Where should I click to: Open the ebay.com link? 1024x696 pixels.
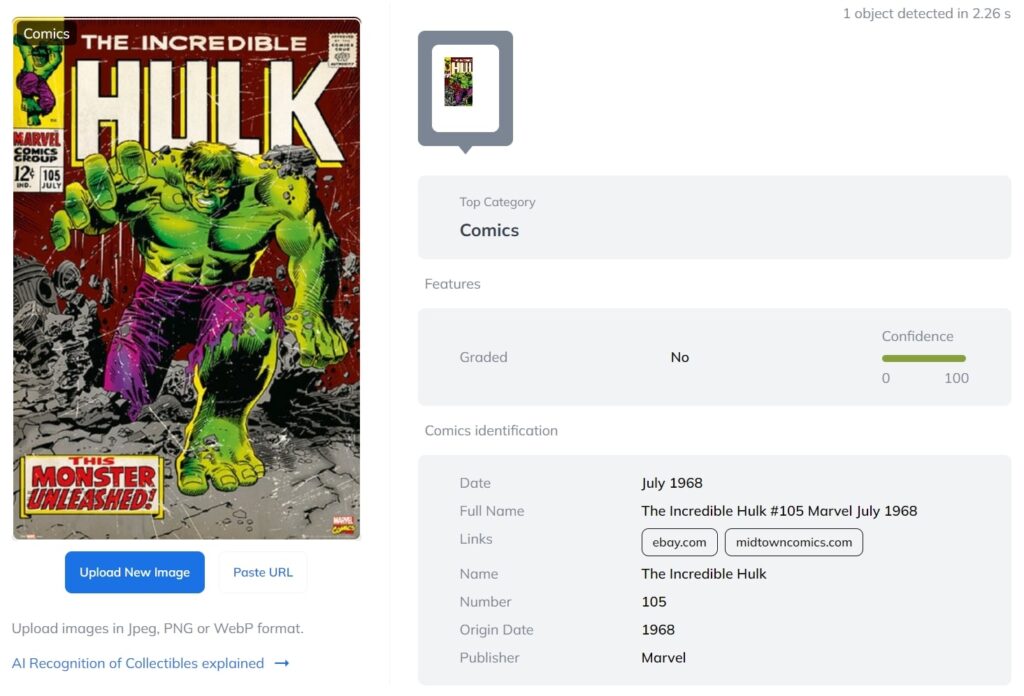(x=679, y=542)
